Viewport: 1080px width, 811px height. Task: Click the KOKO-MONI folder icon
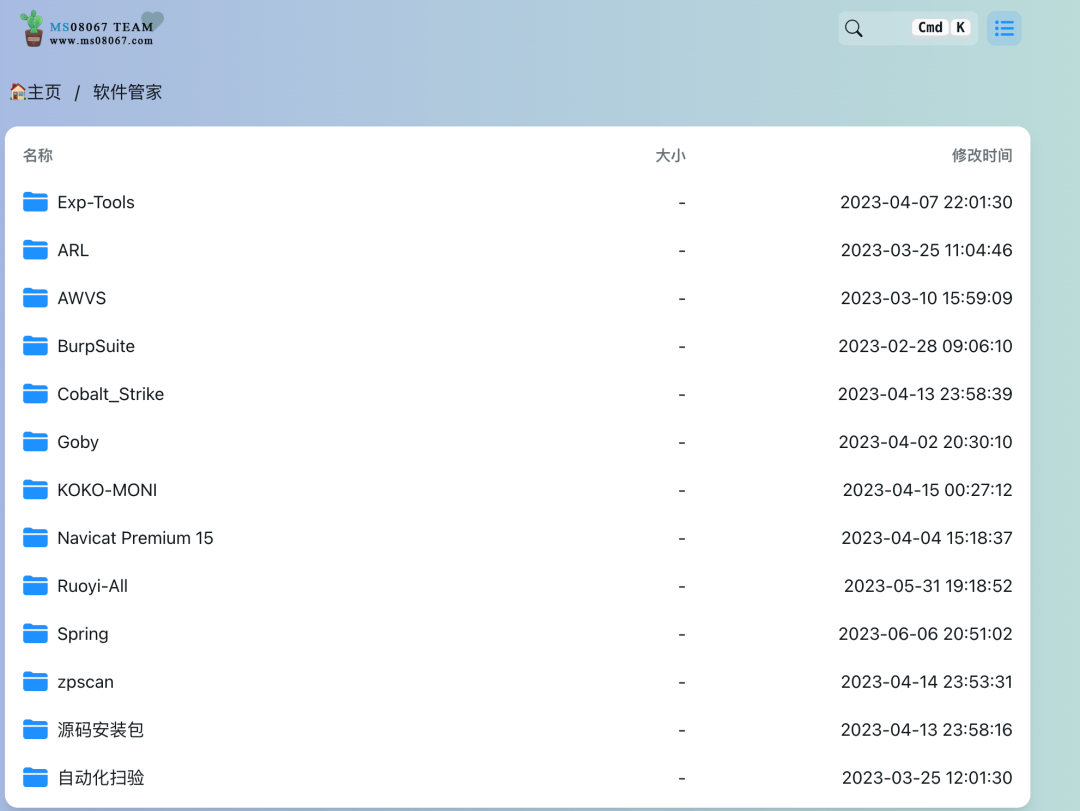click(35, 490)
